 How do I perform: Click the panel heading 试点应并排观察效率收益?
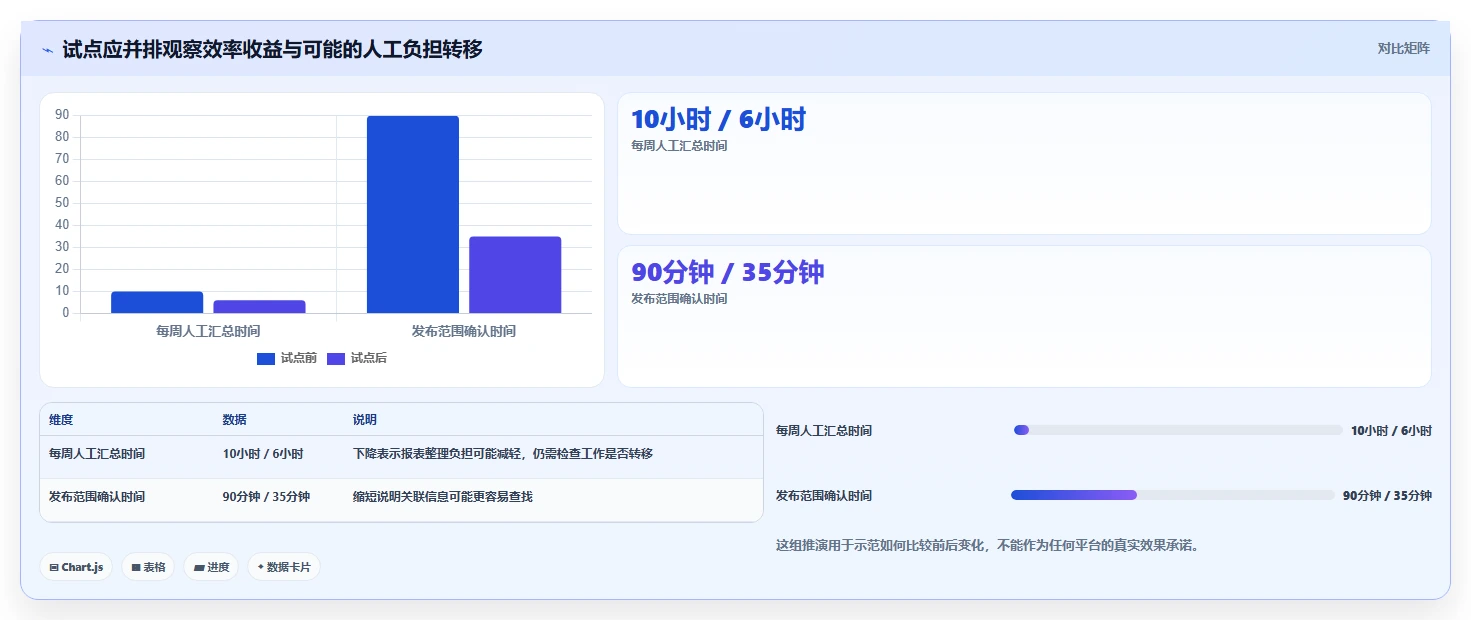[x=272, y=49]
